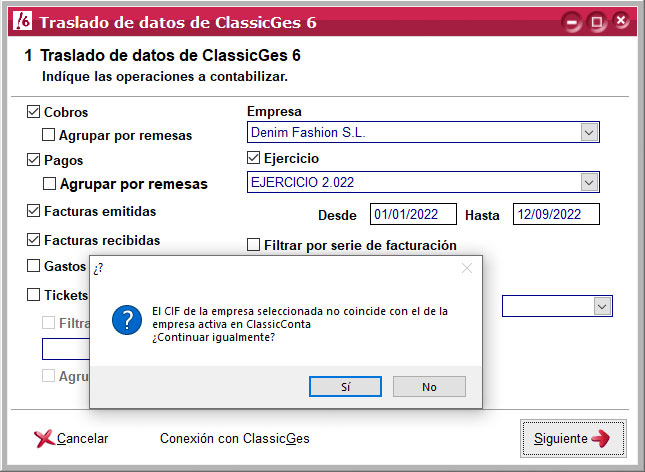Viewport: 645px width, 472px height.
Task: Enable Agrupar por remesas under Pagos
Action: 49,184
